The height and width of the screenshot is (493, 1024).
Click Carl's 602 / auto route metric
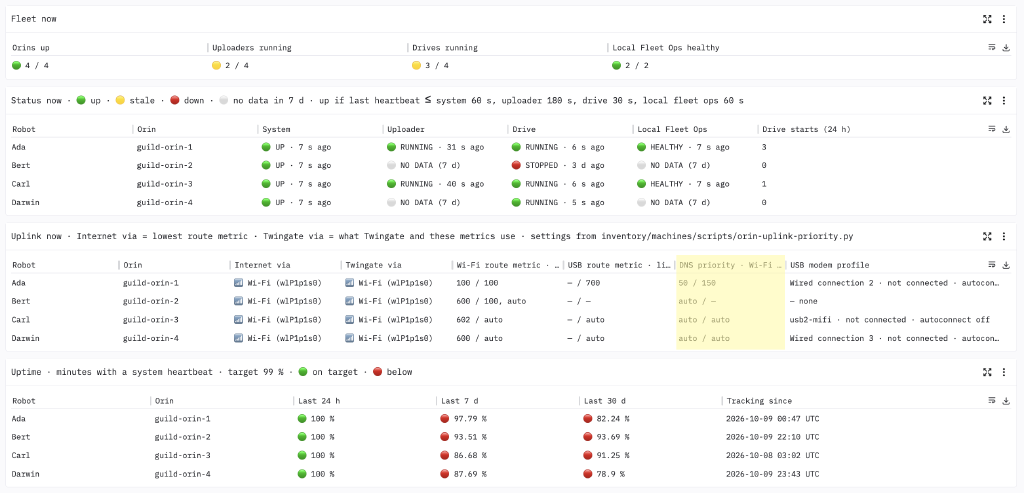[x=479, y=320]
